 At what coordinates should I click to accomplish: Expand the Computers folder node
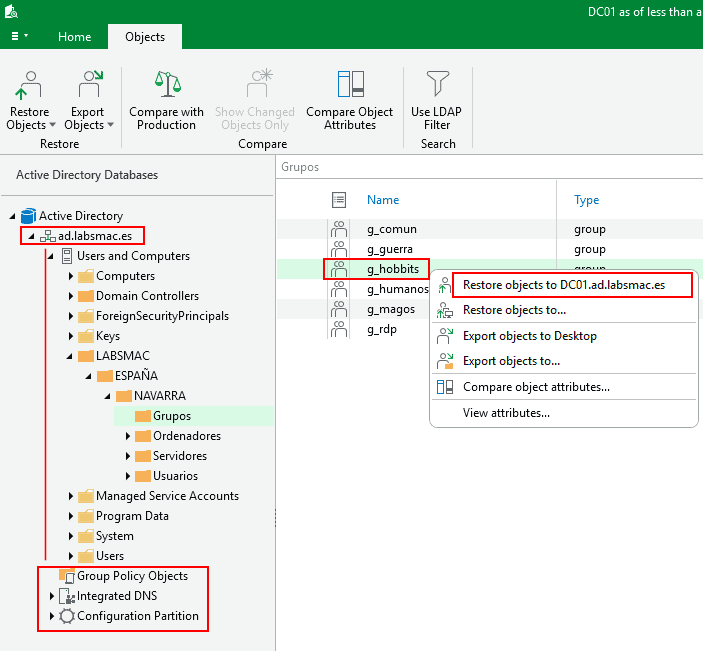click(71, 276)
